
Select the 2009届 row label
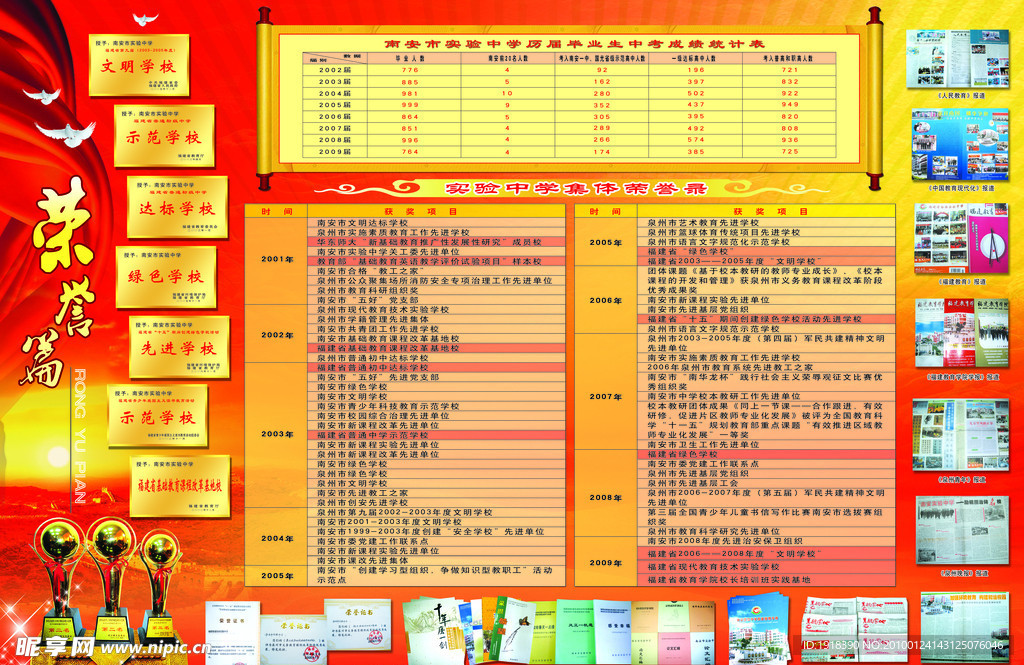click(x=334, y=152)
